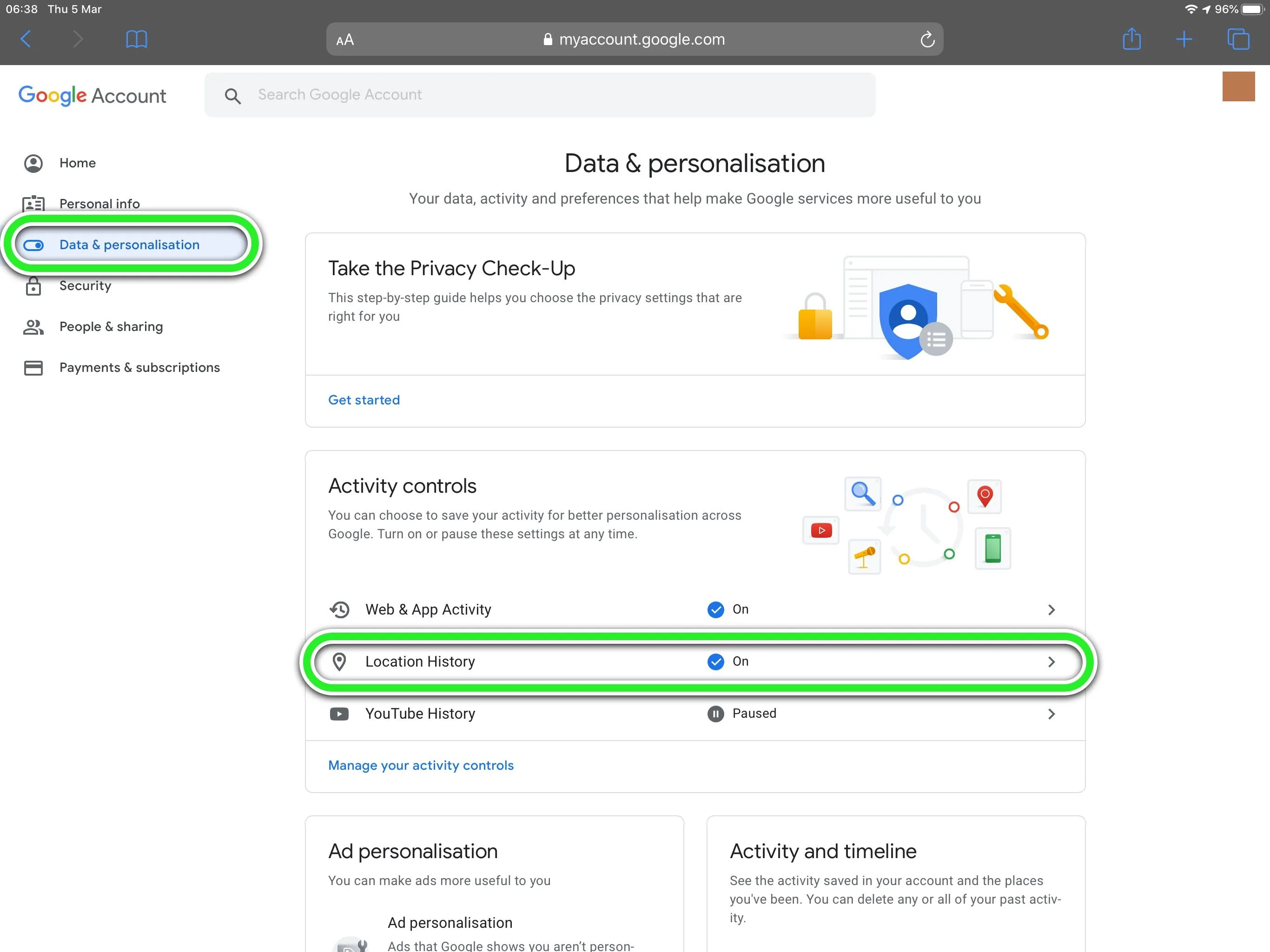Expand YouTube History with its chevron

pos(1051,714)
